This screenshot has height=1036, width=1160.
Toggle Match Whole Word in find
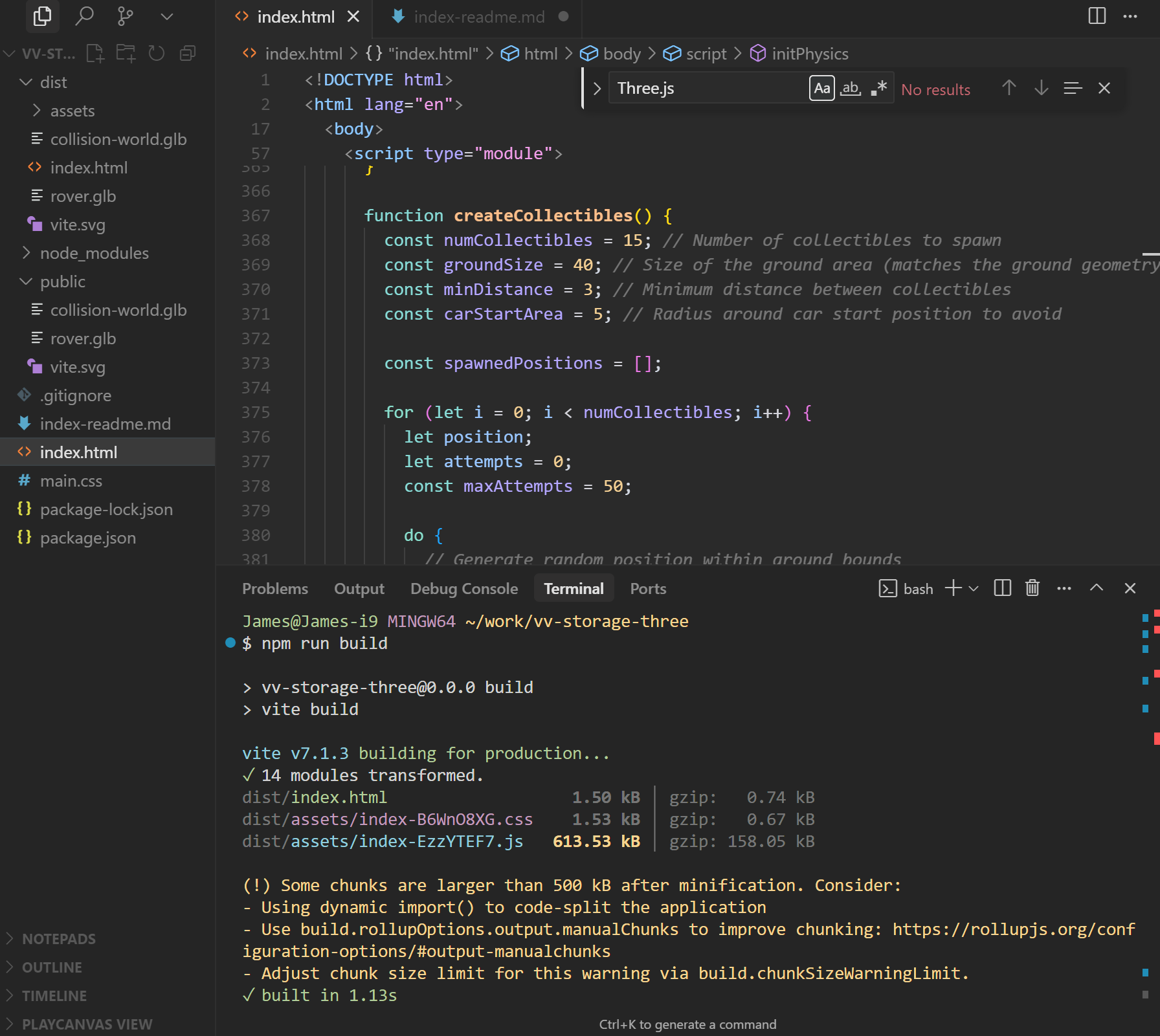coord(850,89)
